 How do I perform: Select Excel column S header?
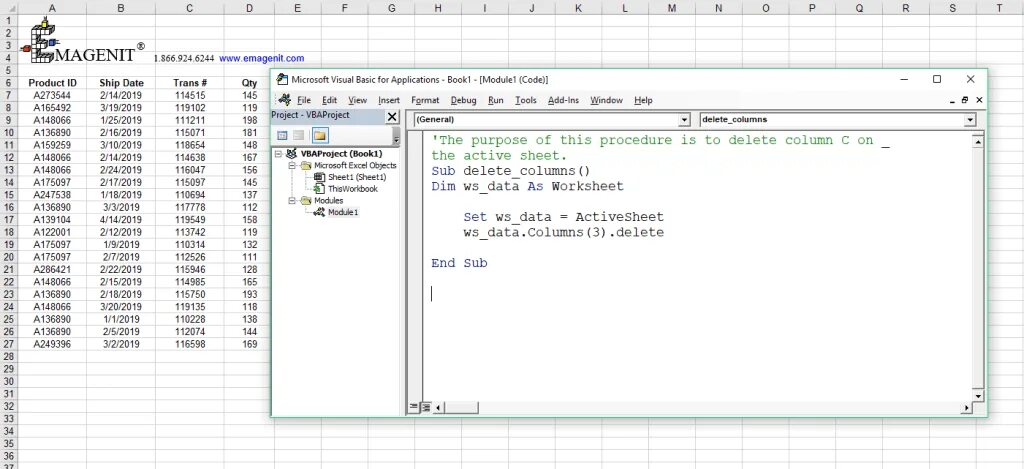pos(952,8)
